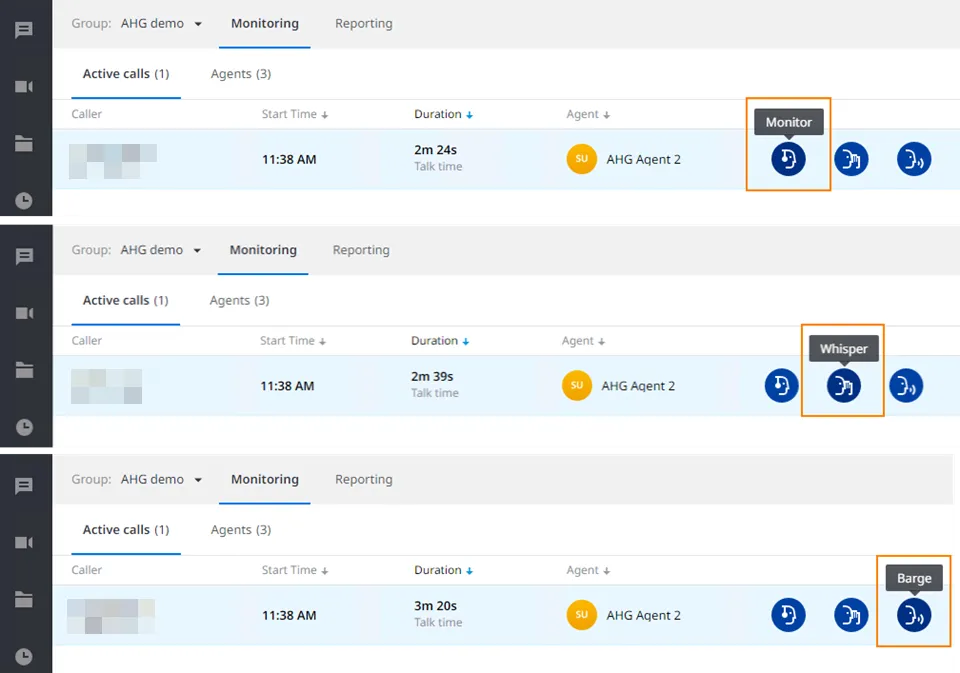Switch to Reporting tab in bottom panel

point(364,479)
